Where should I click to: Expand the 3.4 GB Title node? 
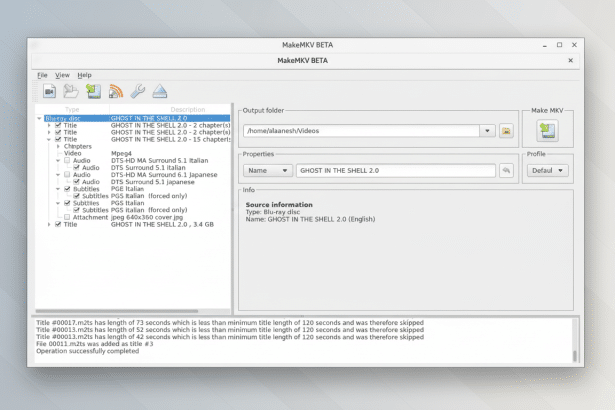tap(49, 224)
